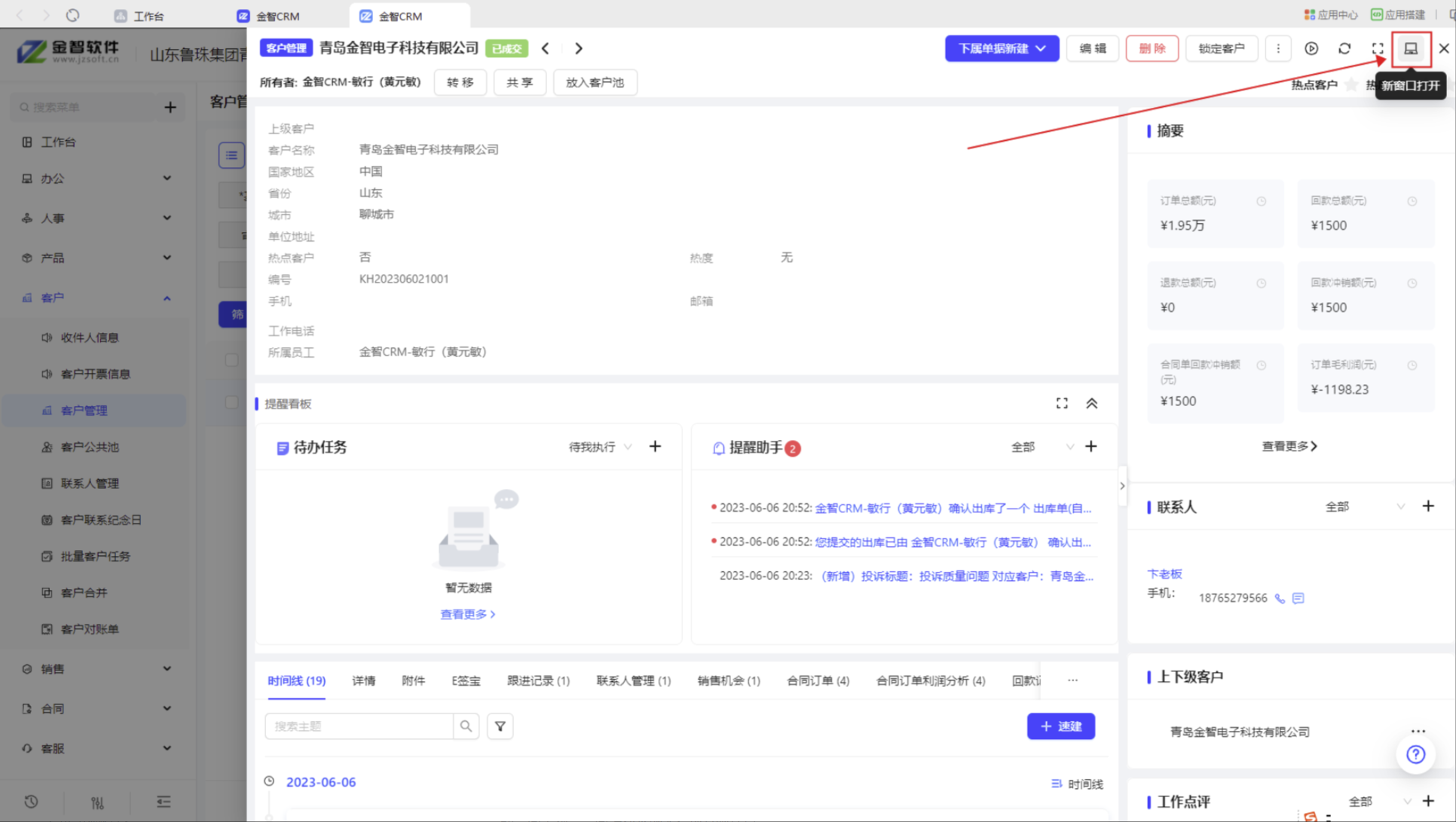
Task: Click the 搜索主题 search input
Action: pos(359,726)
